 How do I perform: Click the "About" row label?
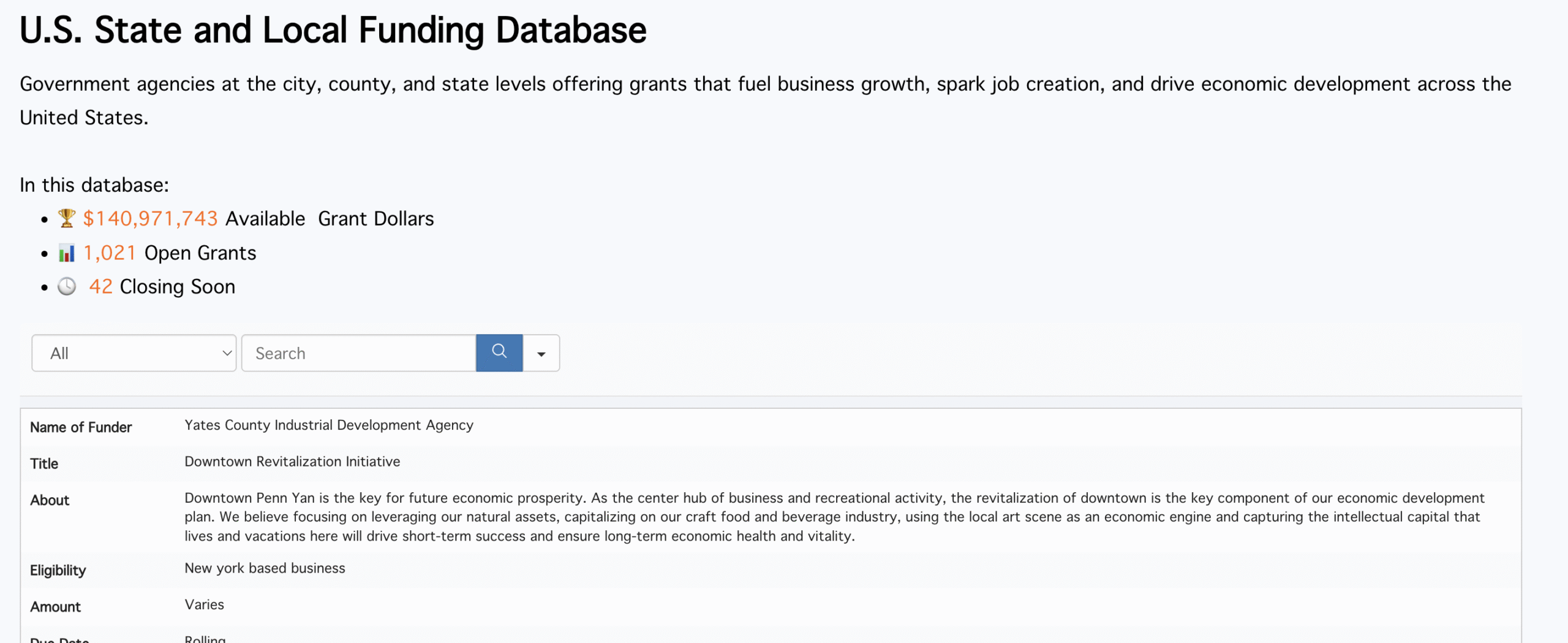(50, 500)
